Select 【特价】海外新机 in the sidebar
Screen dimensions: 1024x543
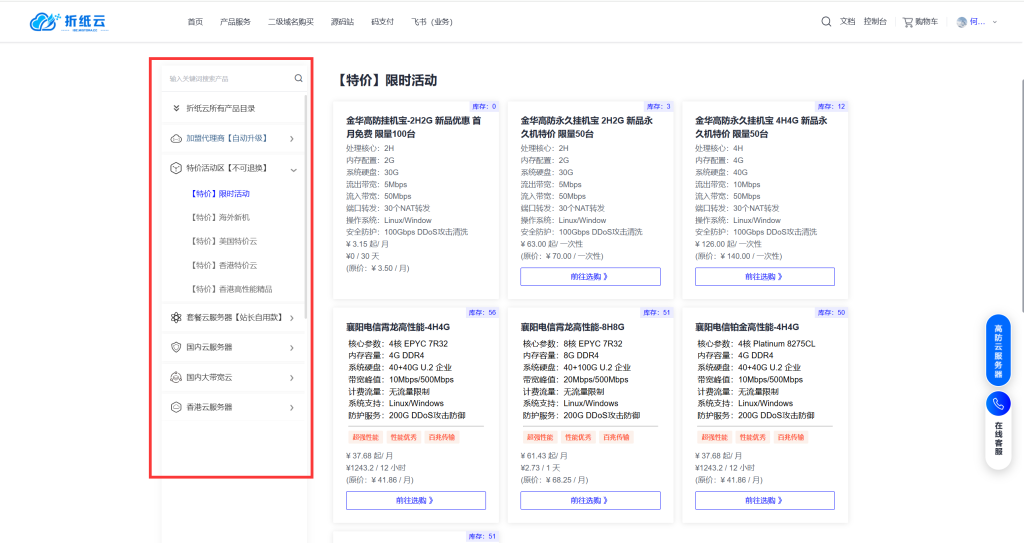point(221,218)
